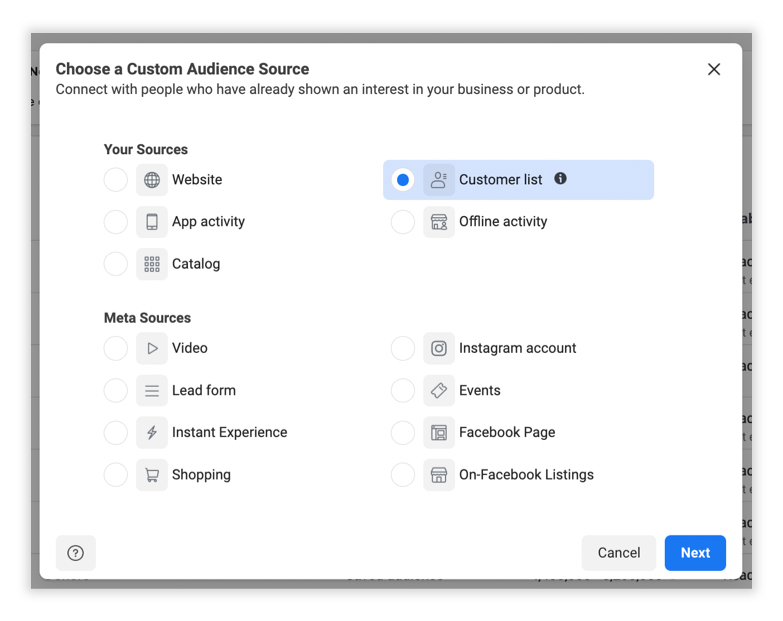783x621 pixels.
Task: Click the Customer list label text
Action: click(500, 180)
